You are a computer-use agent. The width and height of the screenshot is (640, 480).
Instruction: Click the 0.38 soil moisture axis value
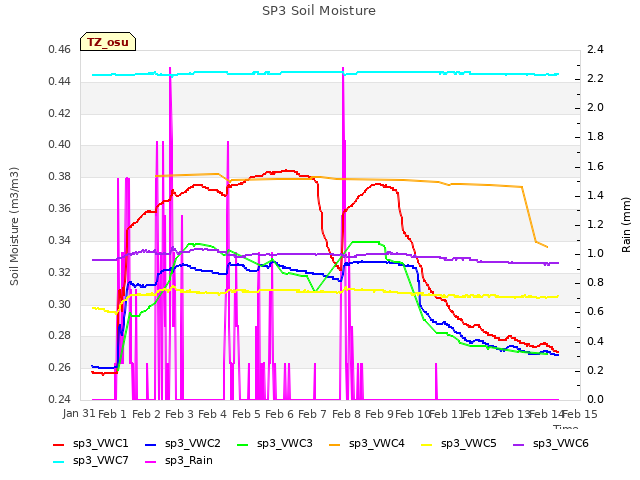(60, 176)
